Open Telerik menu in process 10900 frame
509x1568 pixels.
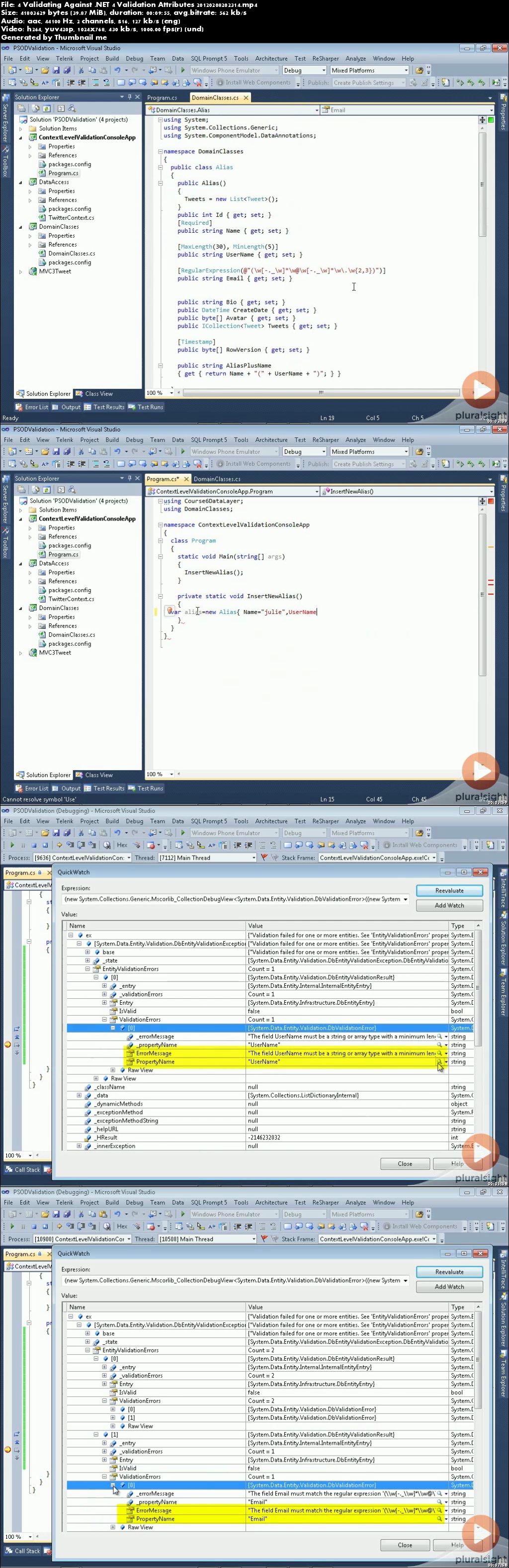click(x=65, y=1202)
